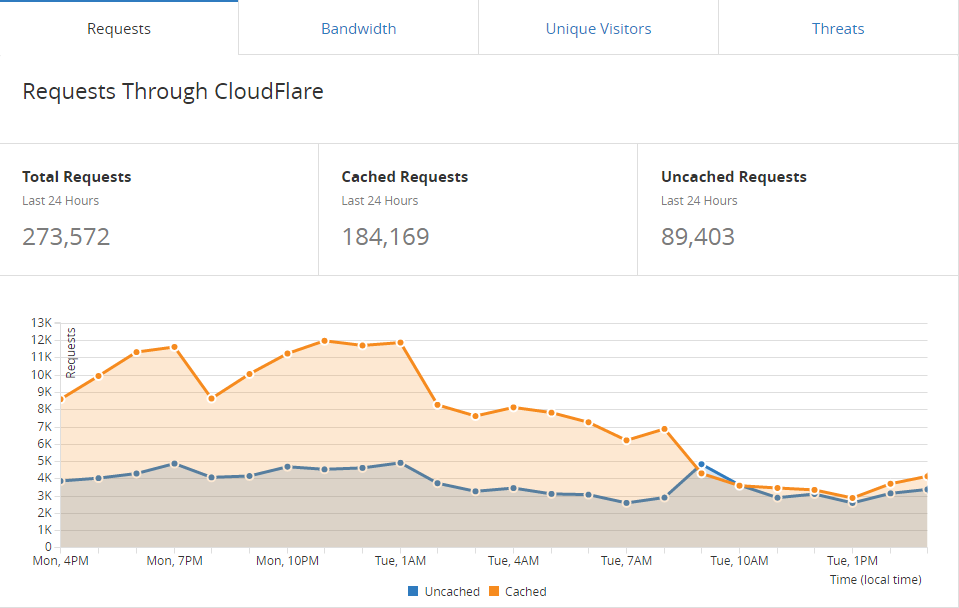Select the cached data point at Tue, 4AM

514,407
